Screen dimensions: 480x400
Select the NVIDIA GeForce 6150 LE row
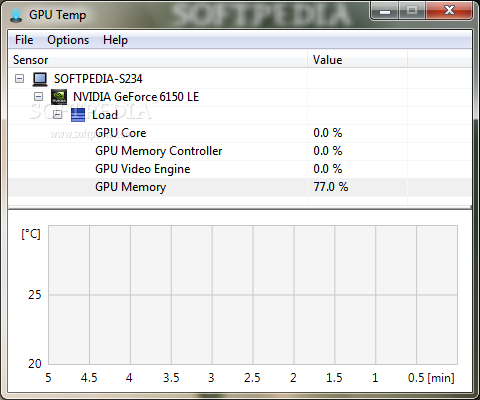coord(240,97)
